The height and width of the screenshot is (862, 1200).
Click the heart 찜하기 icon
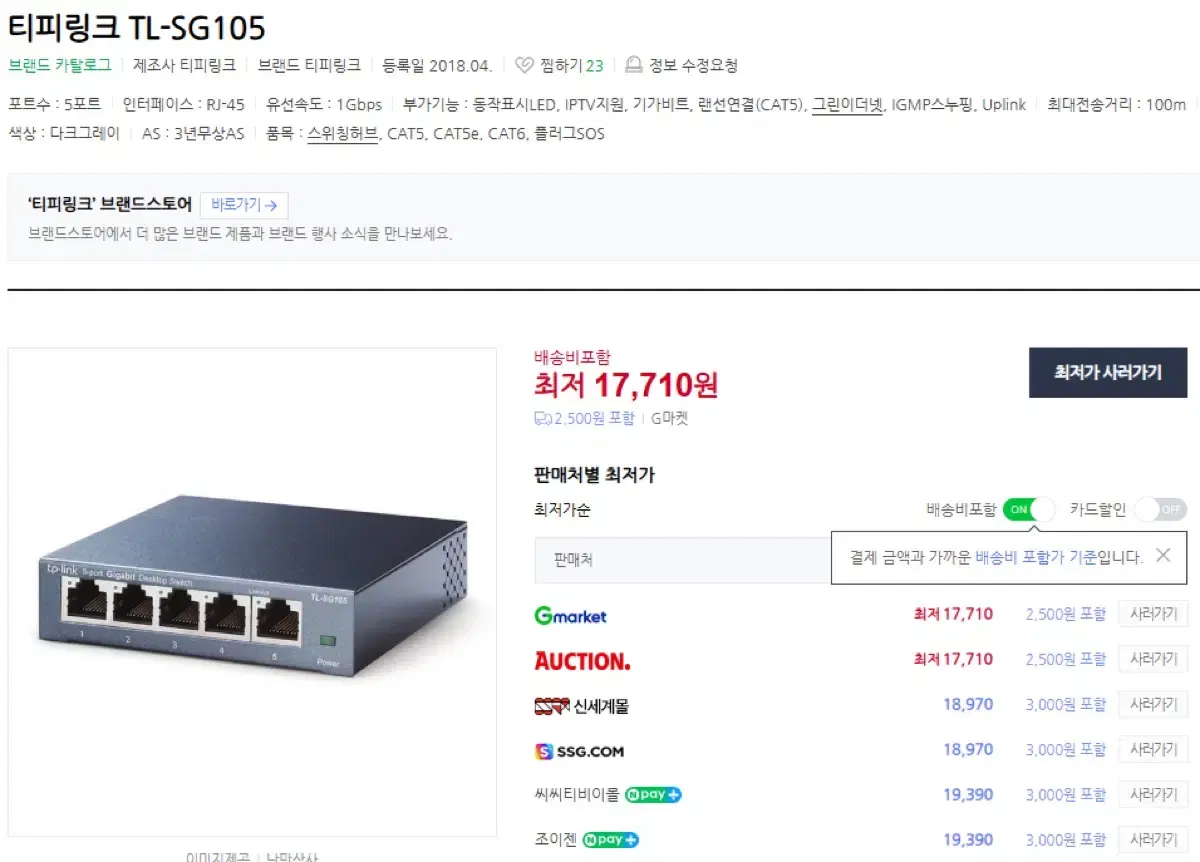(525, 66)
